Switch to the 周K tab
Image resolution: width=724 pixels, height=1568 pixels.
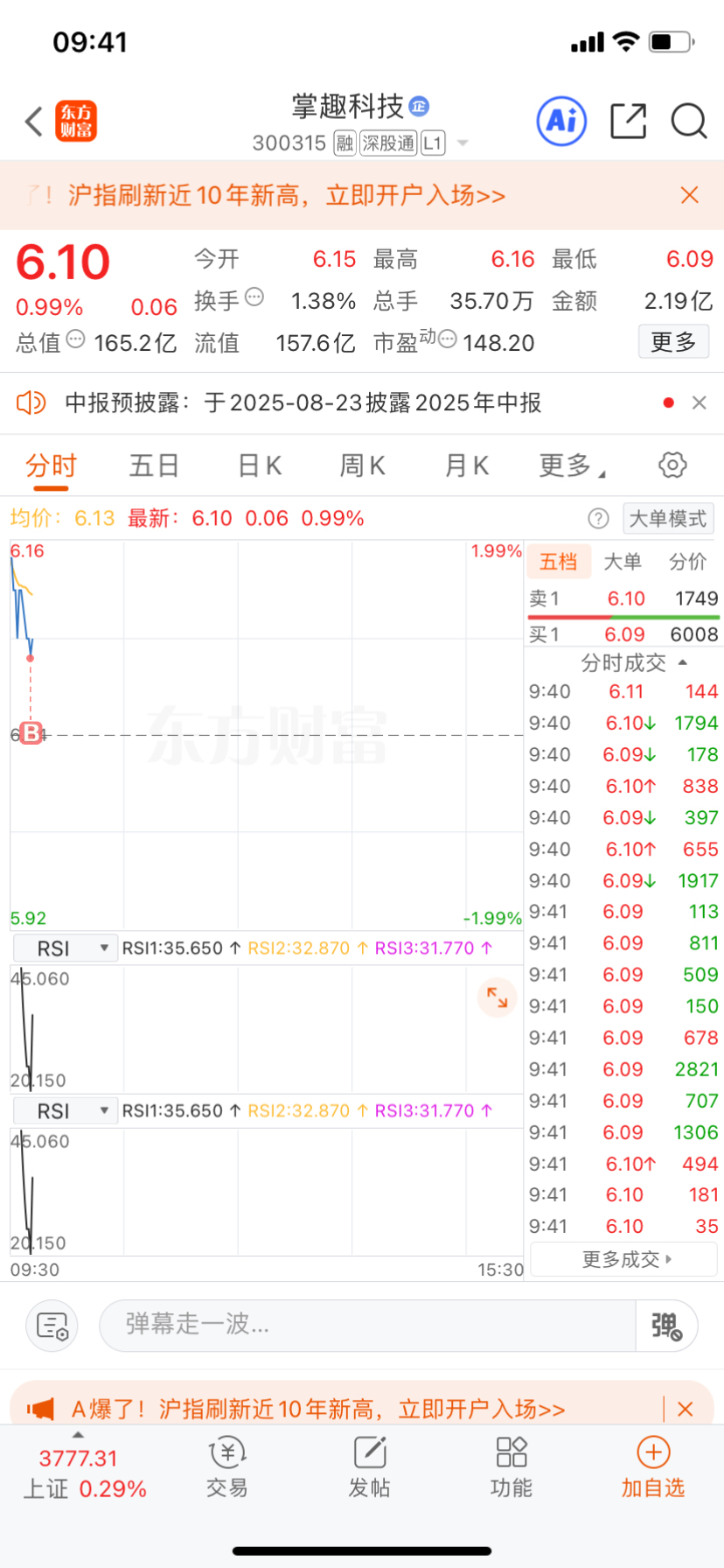[x=362, y=465]
